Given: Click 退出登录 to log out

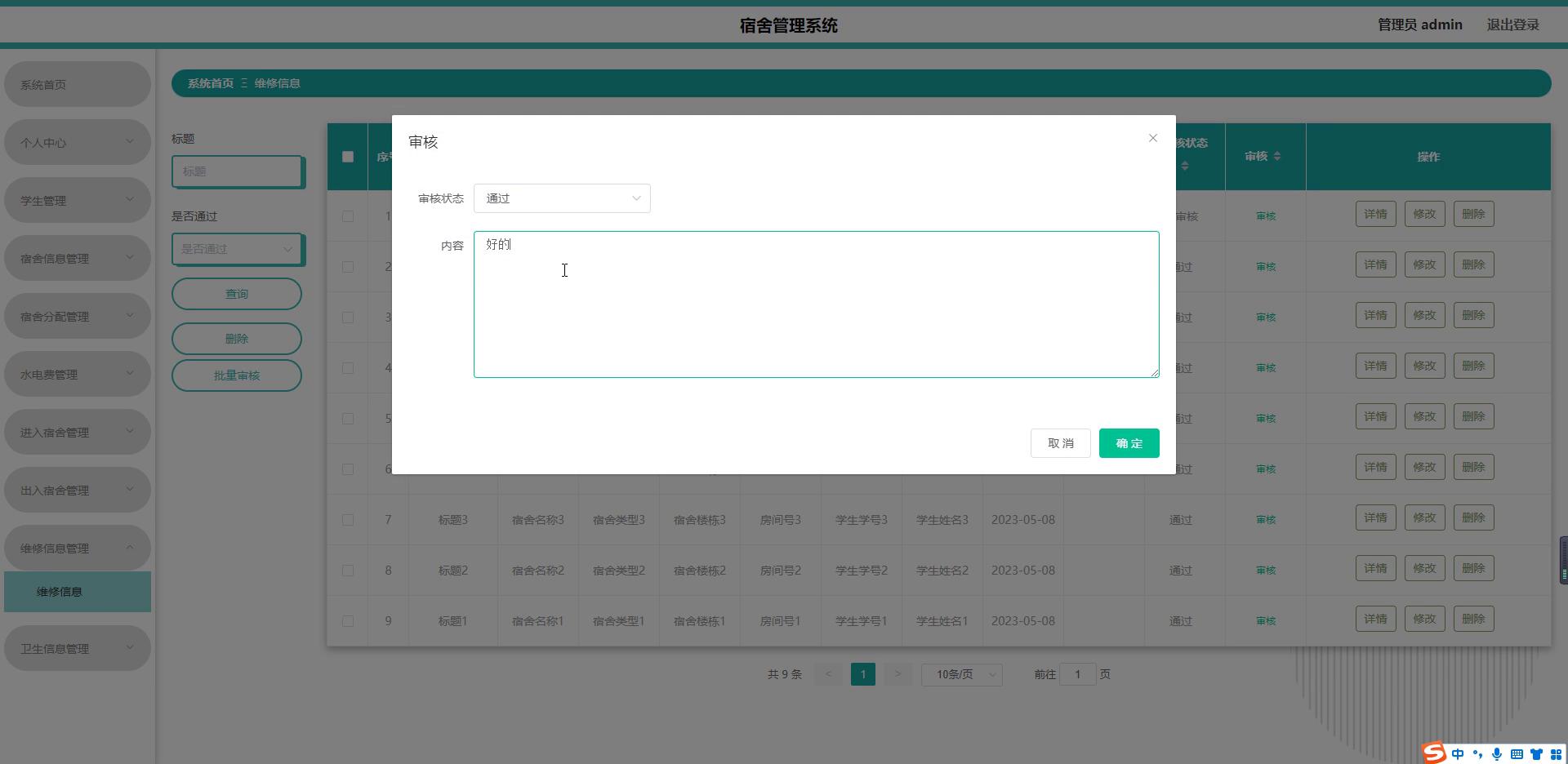Looking at the screenshot, I should tap(1512, 24).
